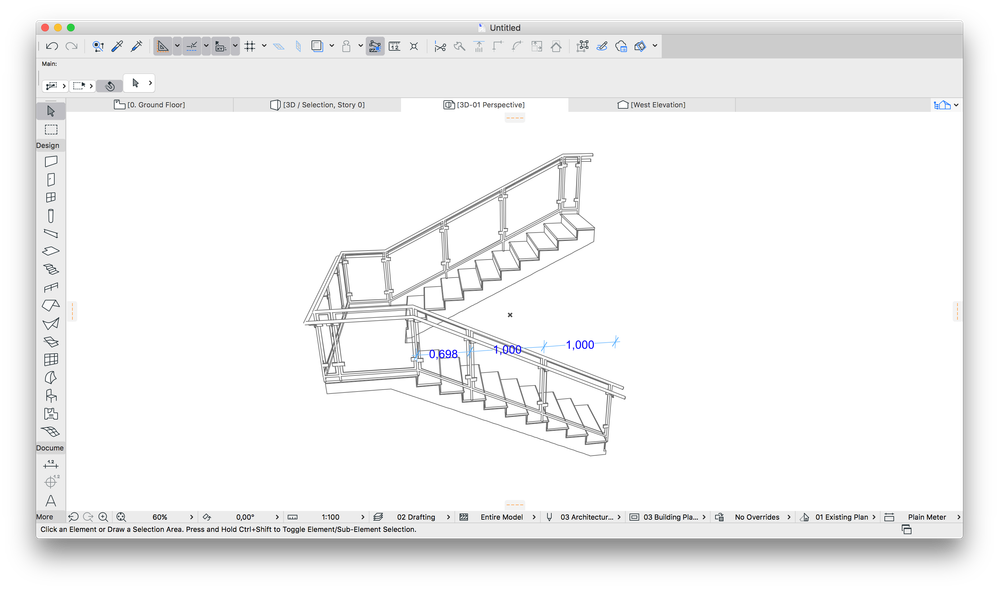
Task: Select the Level Dimension tool
Action: (51, 482)
